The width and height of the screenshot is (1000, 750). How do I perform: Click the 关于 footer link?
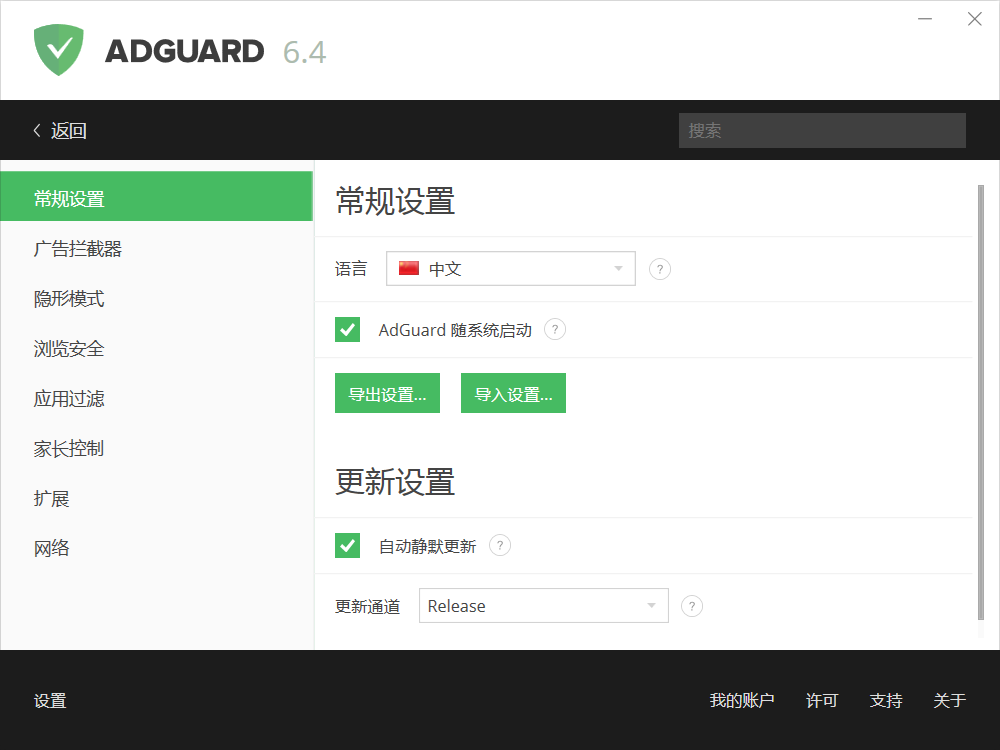950,700
